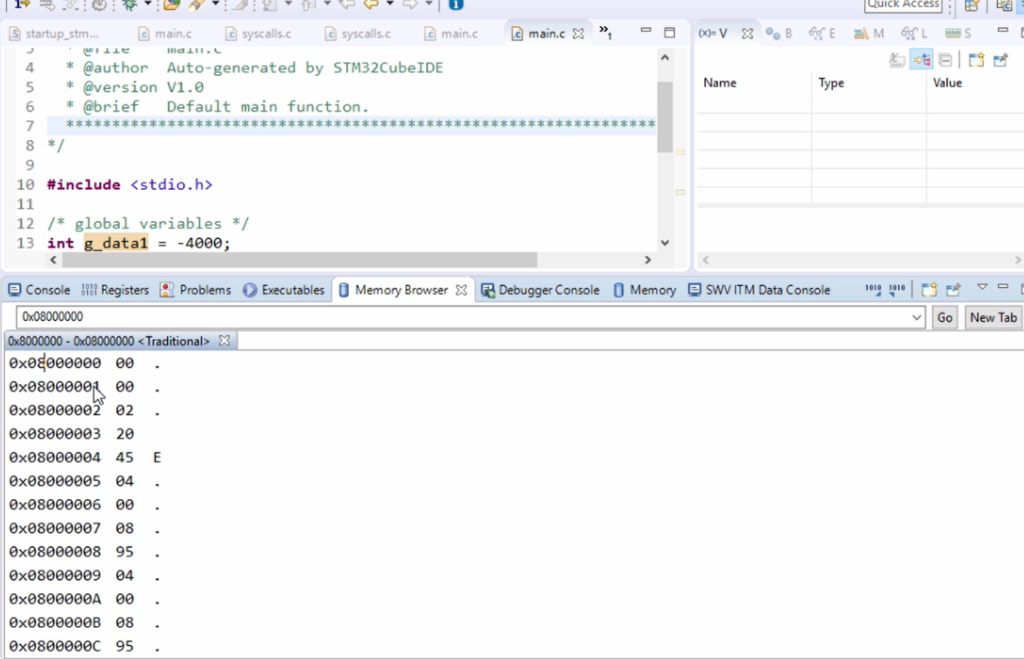Viewport: 1024px width, 659px height.
Task: Click editor horizontal scroll left arrow
Action: click(54, 260)
